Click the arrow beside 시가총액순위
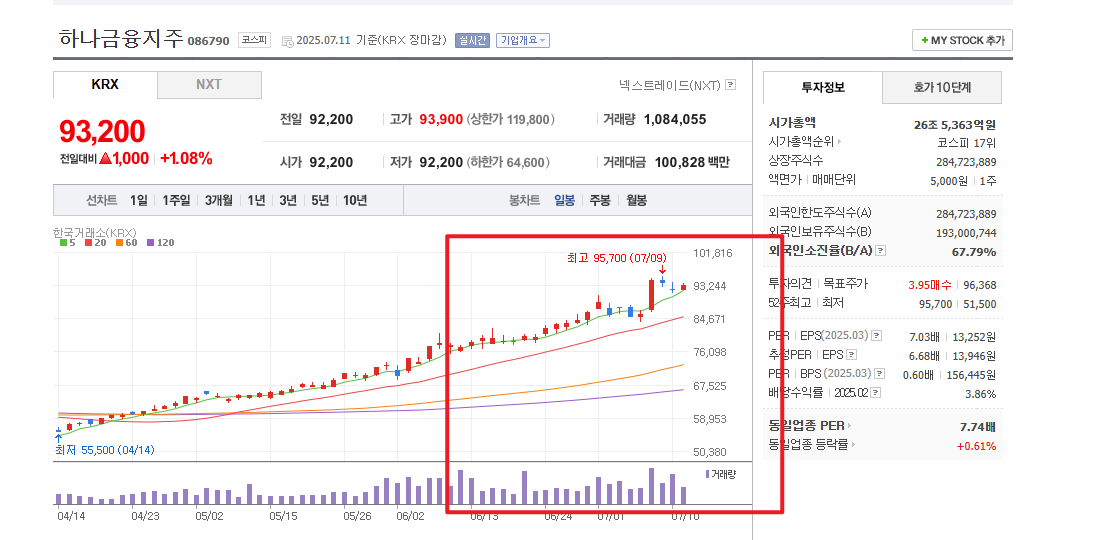 coord(840,142)
